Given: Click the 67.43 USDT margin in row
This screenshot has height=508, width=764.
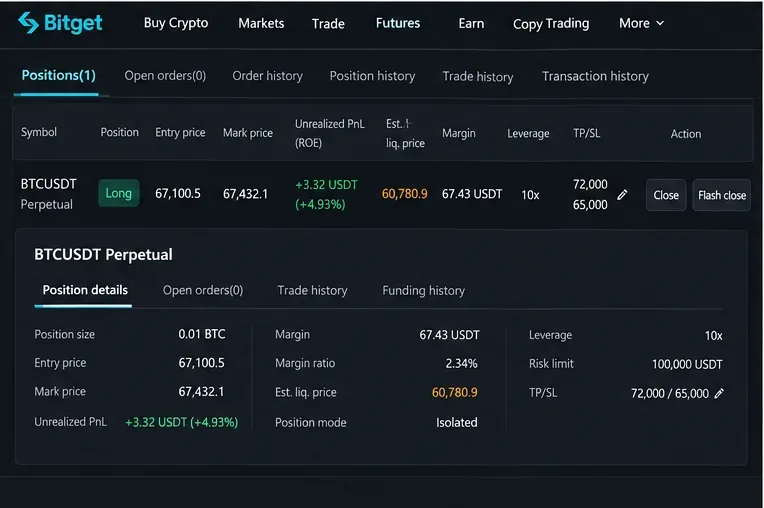Looking at the screenshot, I should pyautogui.click(x=472, y=194).
